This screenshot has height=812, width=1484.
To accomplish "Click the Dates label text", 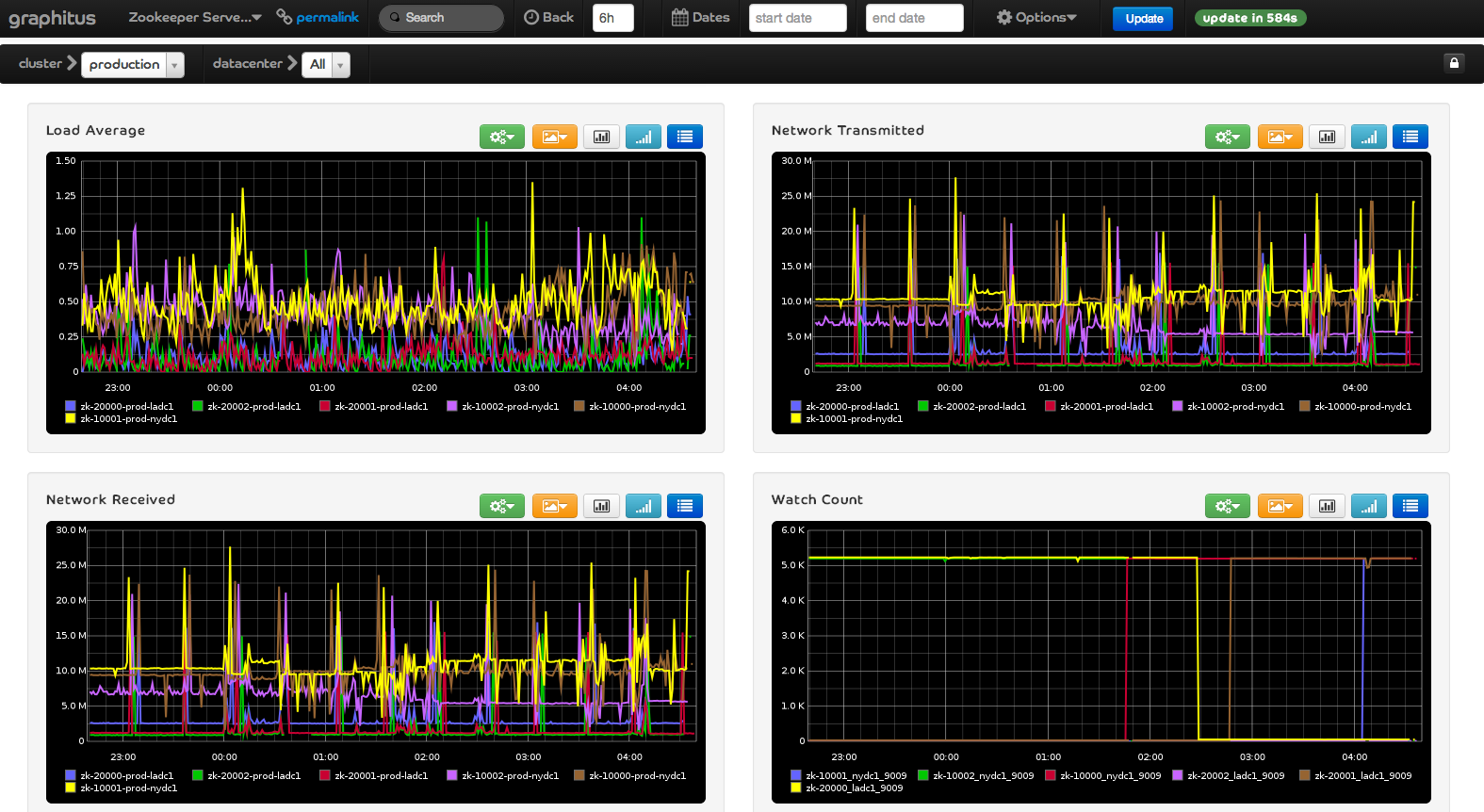I will tap(711, 17).
